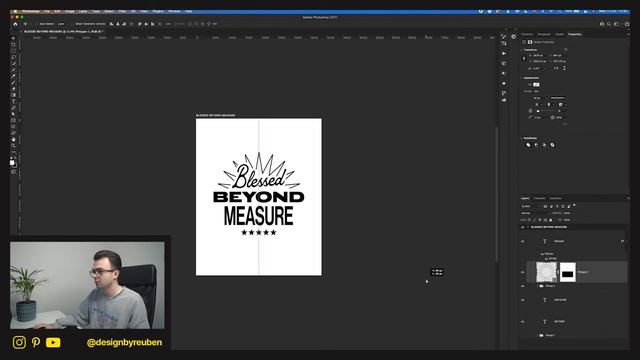The height and width of the screenshot is (360, 640).
Task: Hide the MEASURE text layer
Action: tap(522, 300)
